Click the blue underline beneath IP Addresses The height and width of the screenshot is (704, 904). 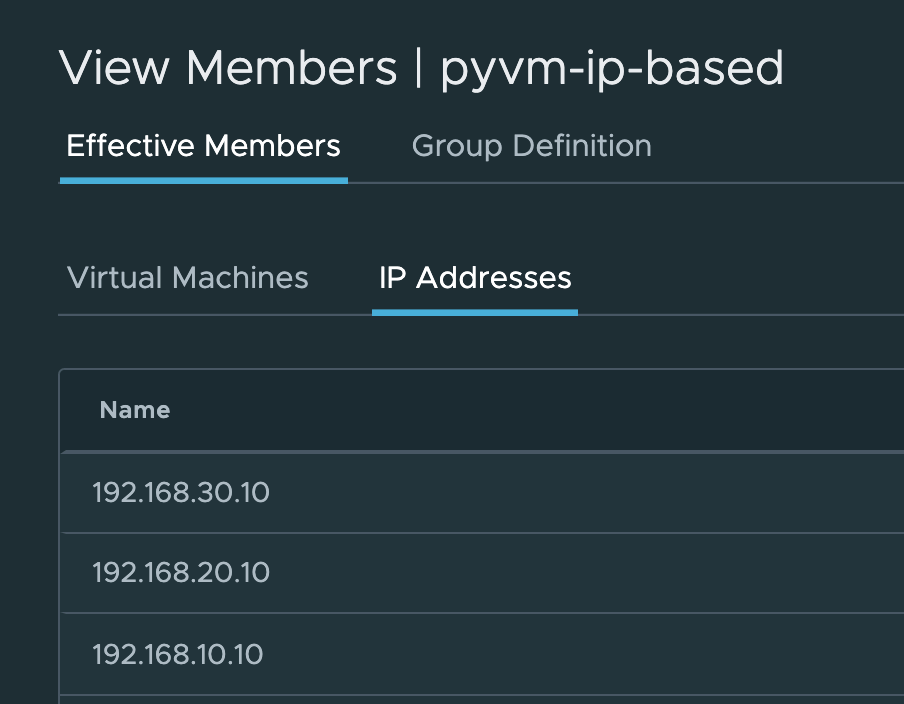click(474, 312)
